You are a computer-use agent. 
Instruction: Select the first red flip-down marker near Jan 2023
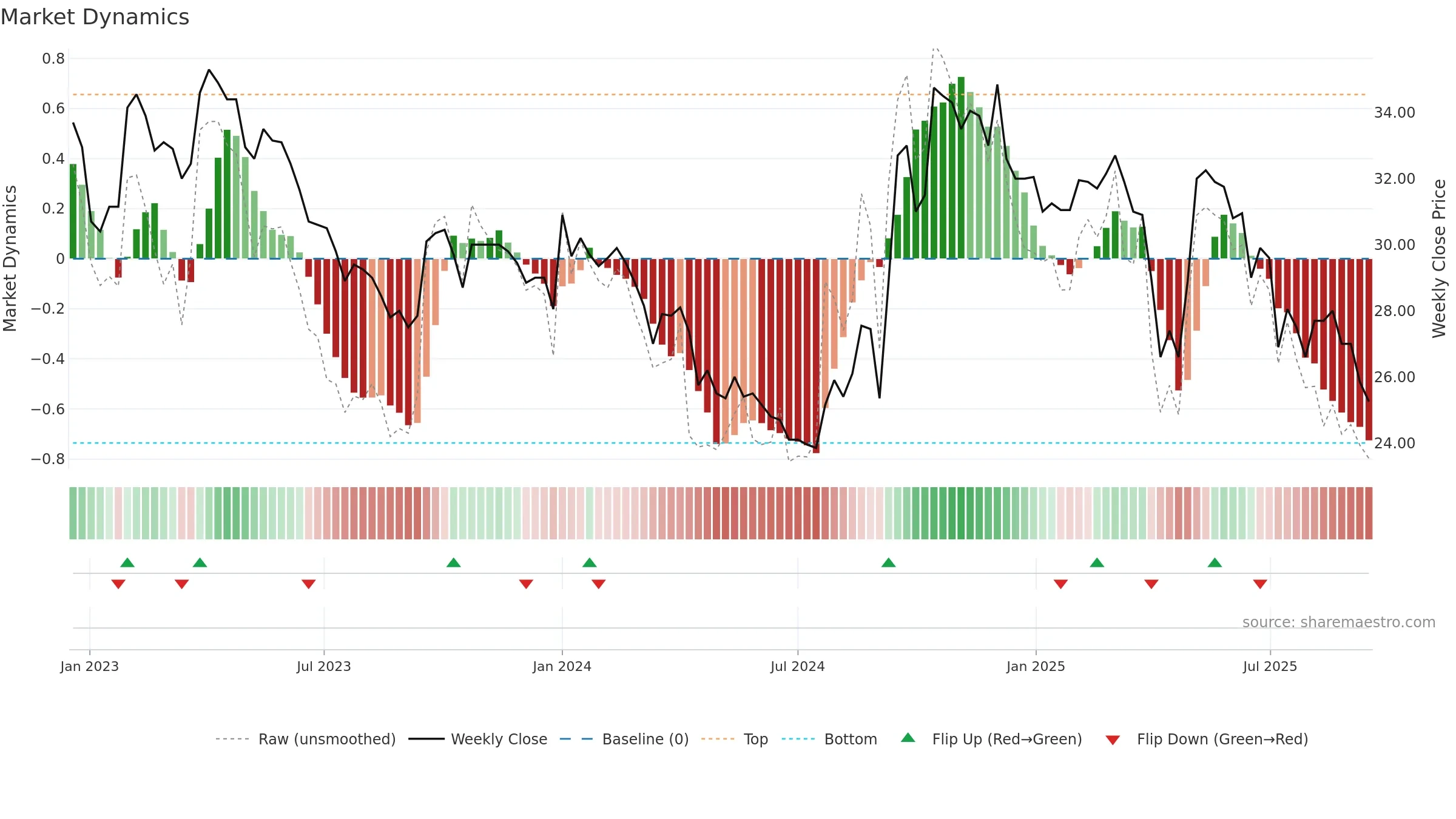tap(118, 584)
